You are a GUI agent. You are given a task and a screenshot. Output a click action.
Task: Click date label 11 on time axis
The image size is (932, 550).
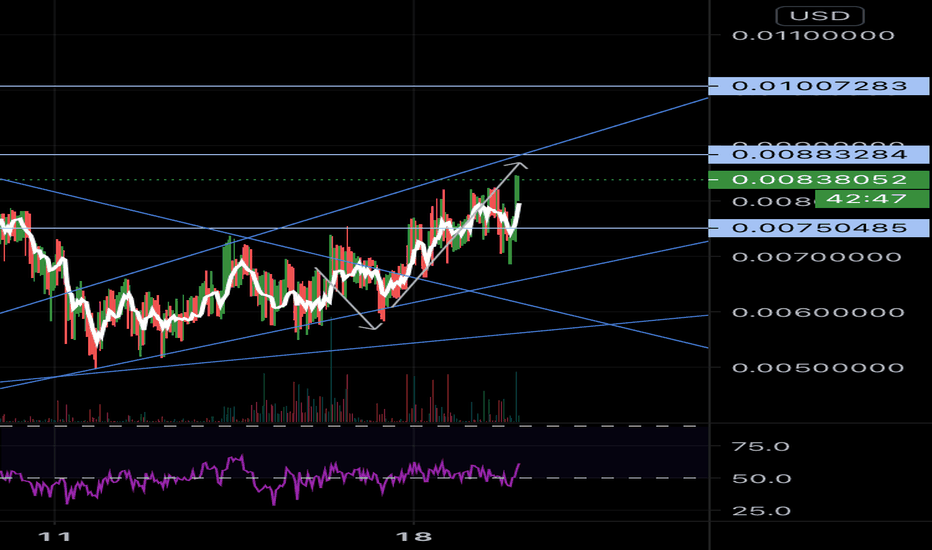[54, 537]
